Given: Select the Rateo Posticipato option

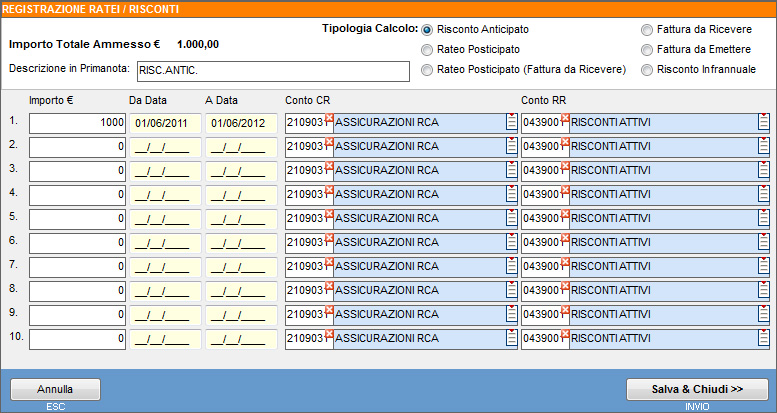Looking at the screenshot, I should [428, 50].
